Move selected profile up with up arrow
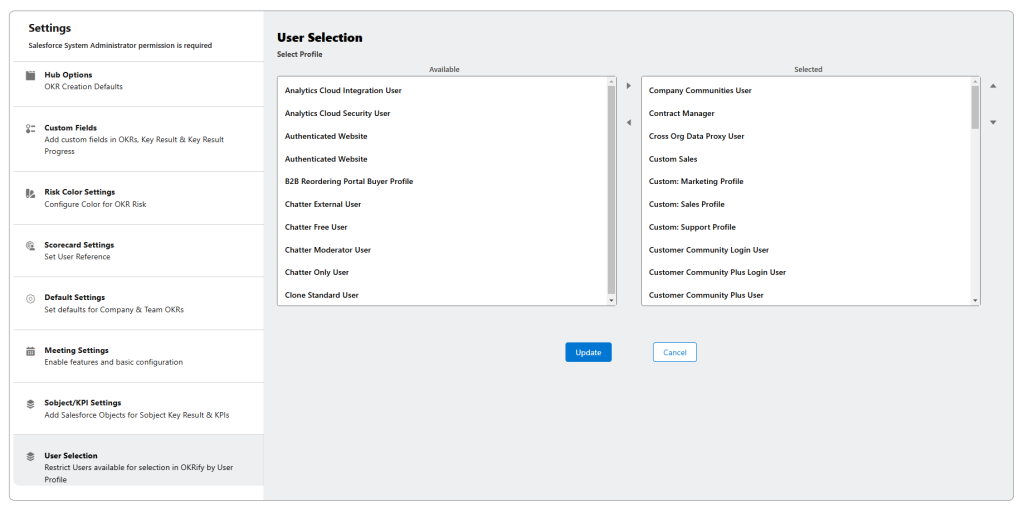 993,86
